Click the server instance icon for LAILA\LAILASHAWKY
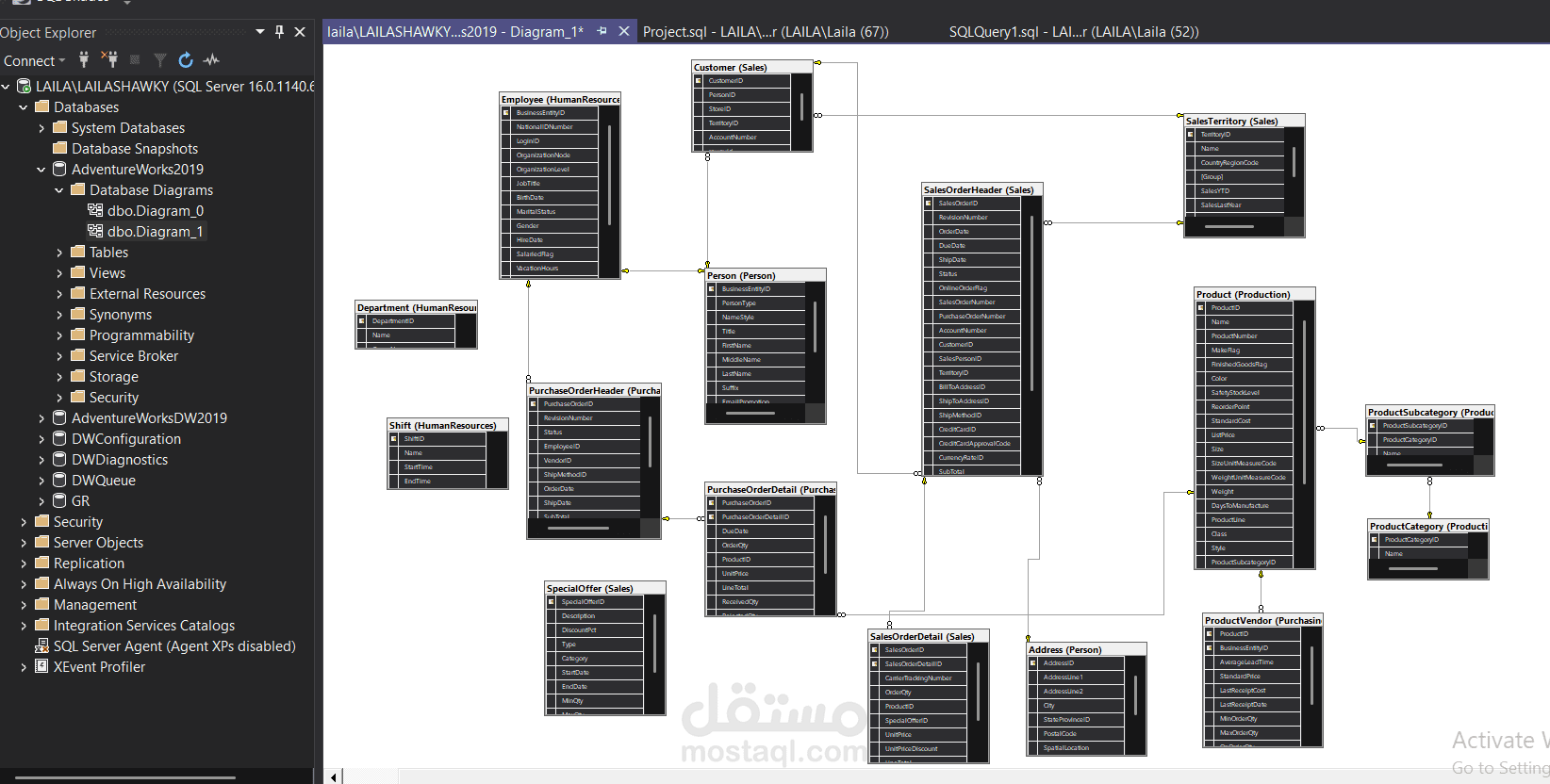This screenshot has width=1550, height=784. tap(24, 86)
